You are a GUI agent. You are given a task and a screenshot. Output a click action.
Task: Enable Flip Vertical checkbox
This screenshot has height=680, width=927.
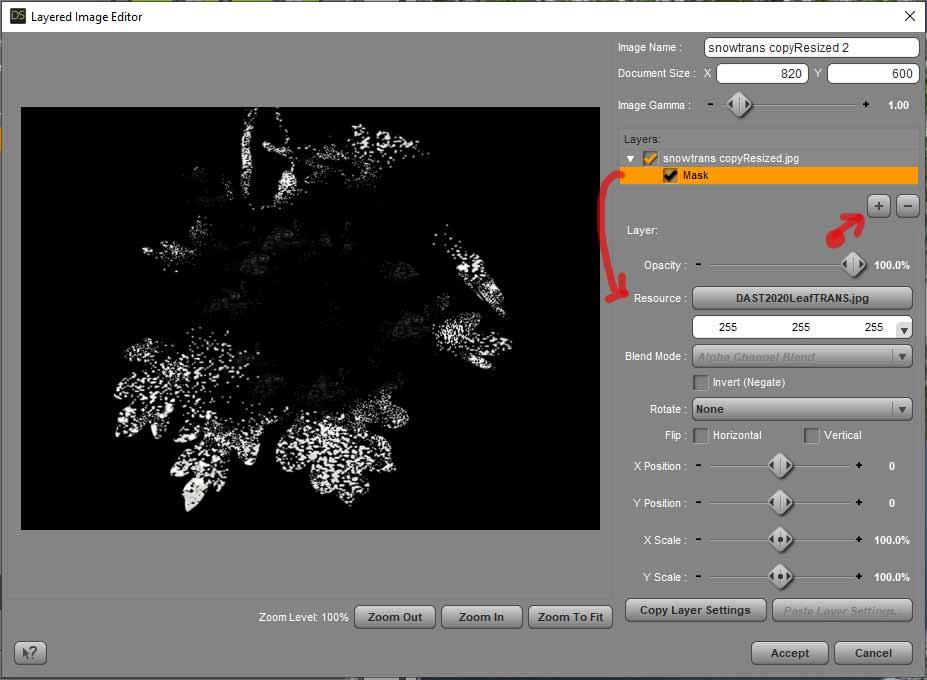(x=811, y=435)
